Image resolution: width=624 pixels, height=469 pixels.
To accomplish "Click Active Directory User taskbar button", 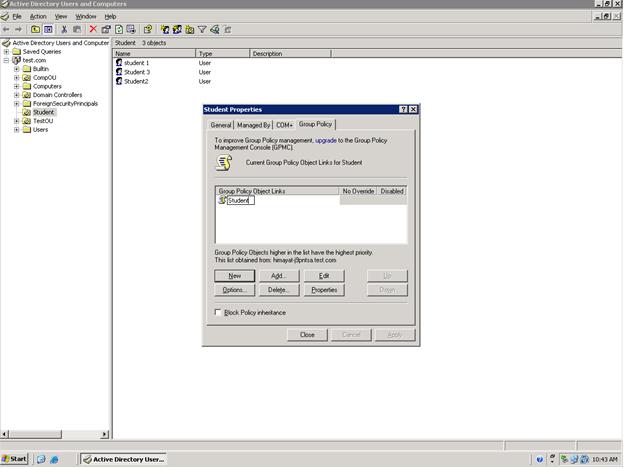I will tap(123, 459).
